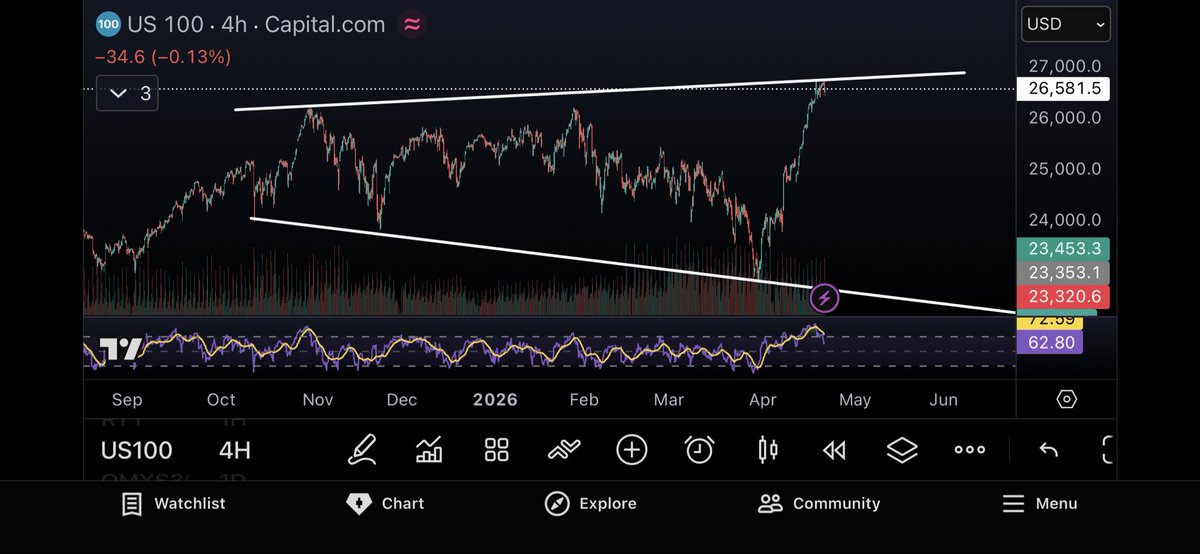Open the Menu tab
This screenshot has height=554, width=1200.
[1039, 504]
